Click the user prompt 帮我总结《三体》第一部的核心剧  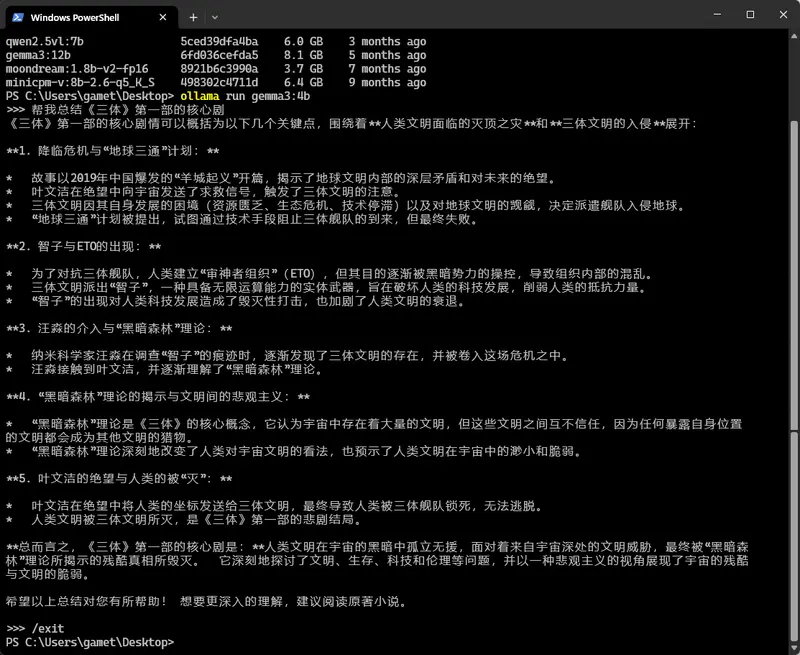click(x=128, y=110)
